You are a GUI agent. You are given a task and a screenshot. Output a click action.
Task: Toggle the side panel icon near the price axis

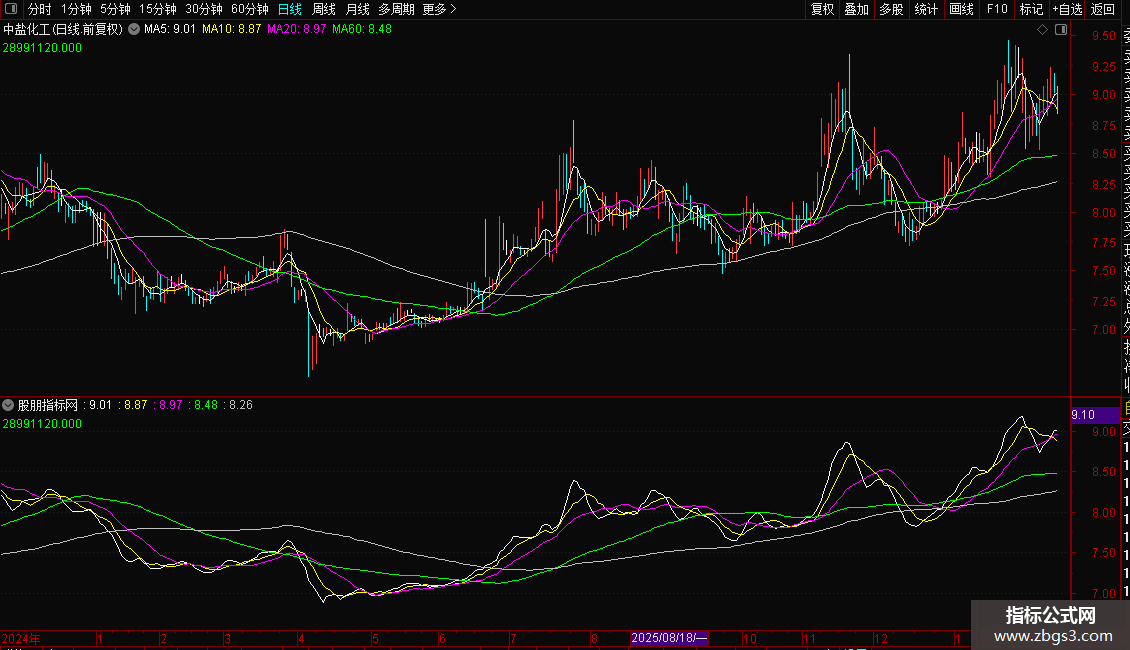1060,30
